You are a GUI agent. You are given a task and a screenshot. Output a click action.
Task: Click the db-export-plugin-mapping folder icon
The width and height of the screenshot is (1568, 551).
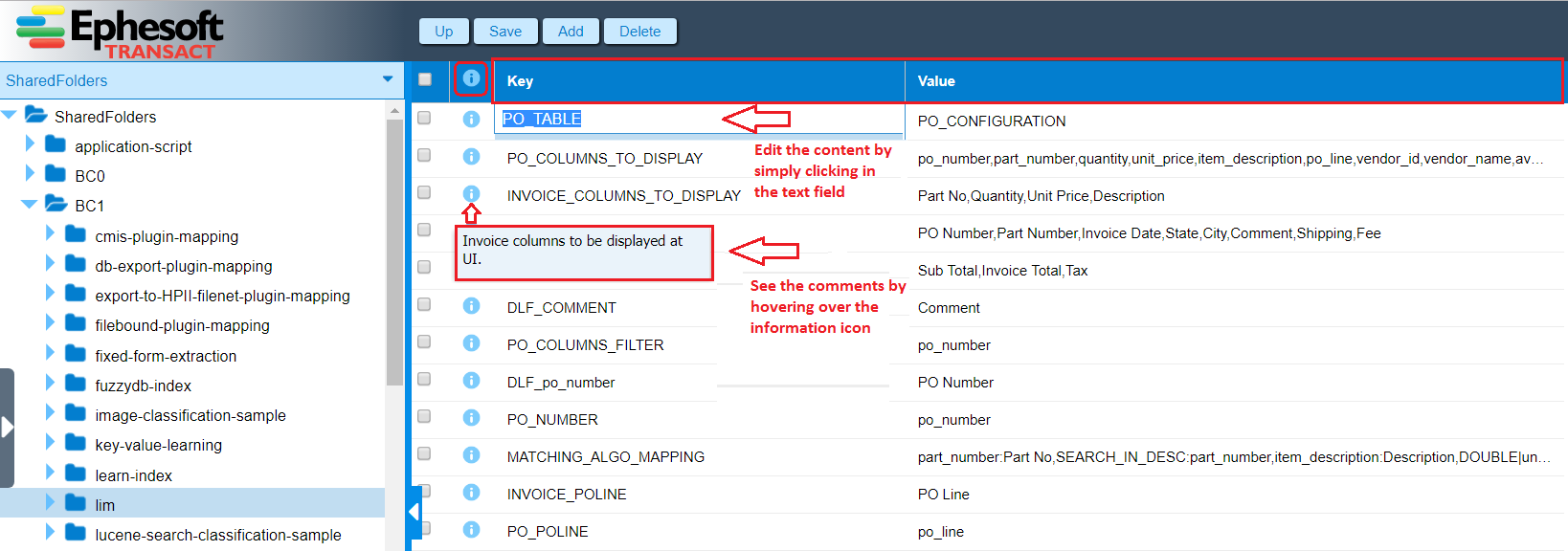[76, 264]
